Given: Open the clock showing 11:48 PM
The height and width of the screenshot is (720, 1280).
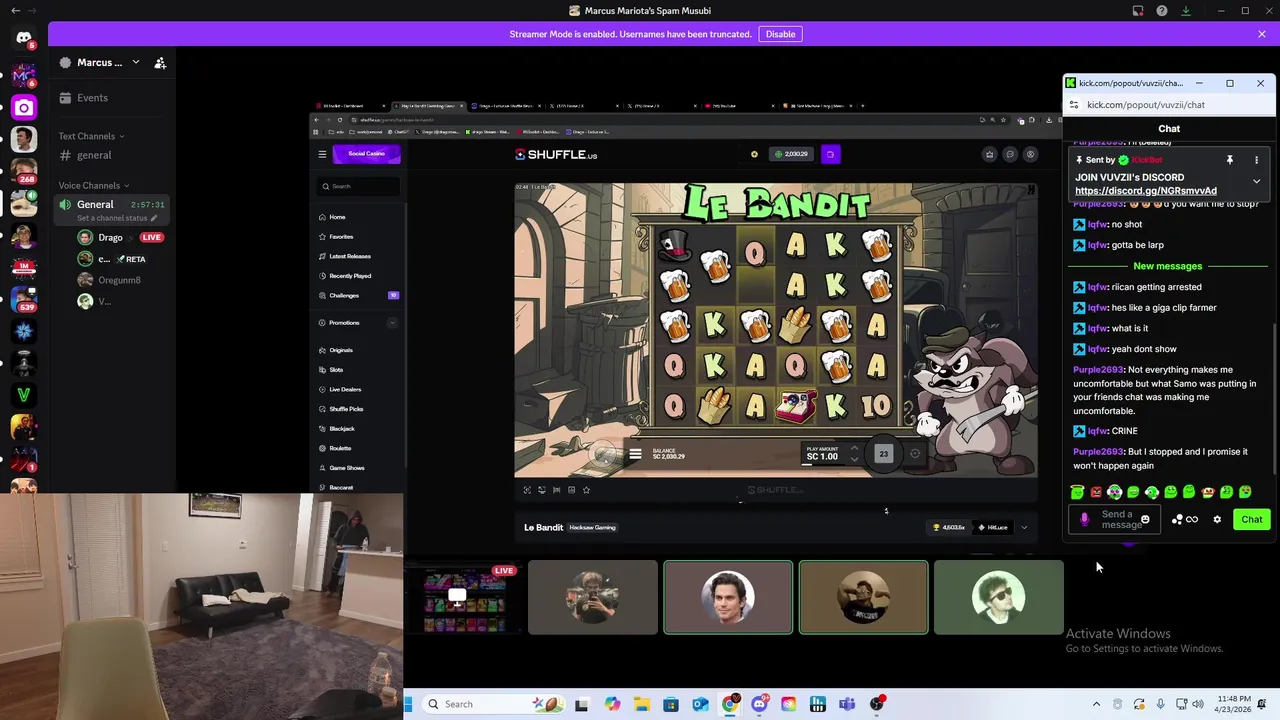Looking at the screenshot, I should pyautogui.click(x=1235, y=704).
